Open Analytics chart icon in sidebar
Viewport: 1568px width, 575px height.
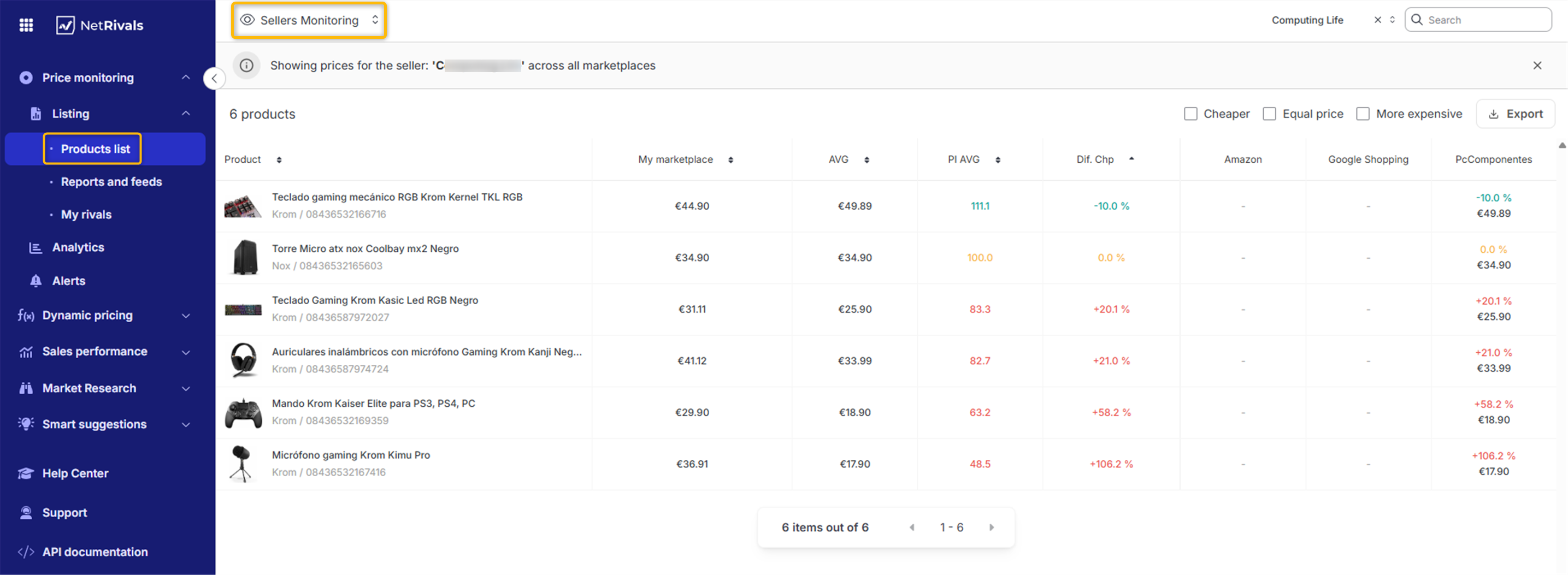pos(36,248)
